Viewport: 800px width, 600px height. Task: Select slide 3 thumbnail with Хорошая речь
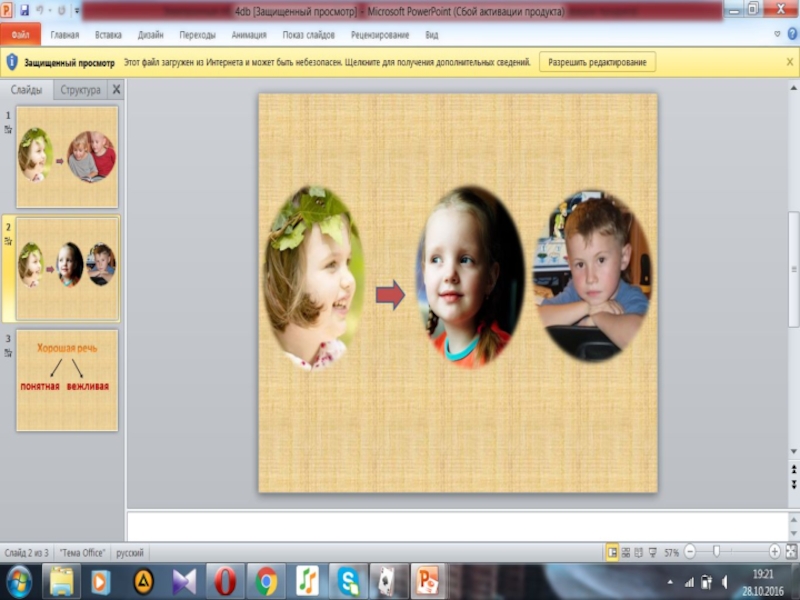pyautogui.click(x=67, y=380)
